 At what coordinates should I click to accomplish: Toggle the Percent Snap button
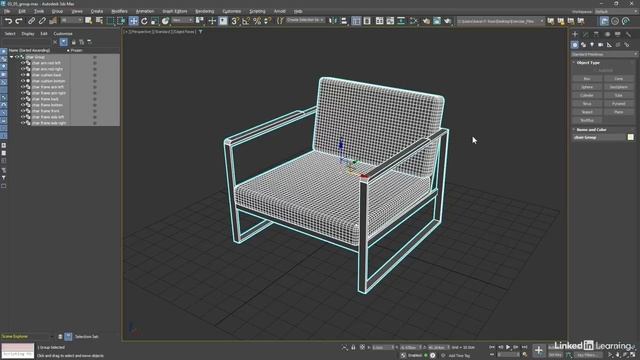257,21
